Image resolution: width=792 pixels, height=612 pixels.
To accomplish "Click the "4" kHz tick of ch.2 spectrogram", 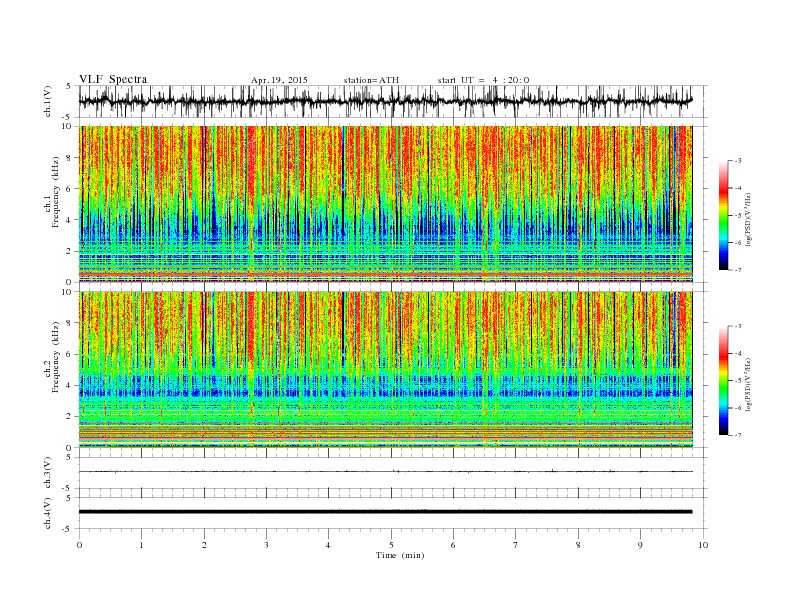I will pyautogui.click(x=70, y=386).
